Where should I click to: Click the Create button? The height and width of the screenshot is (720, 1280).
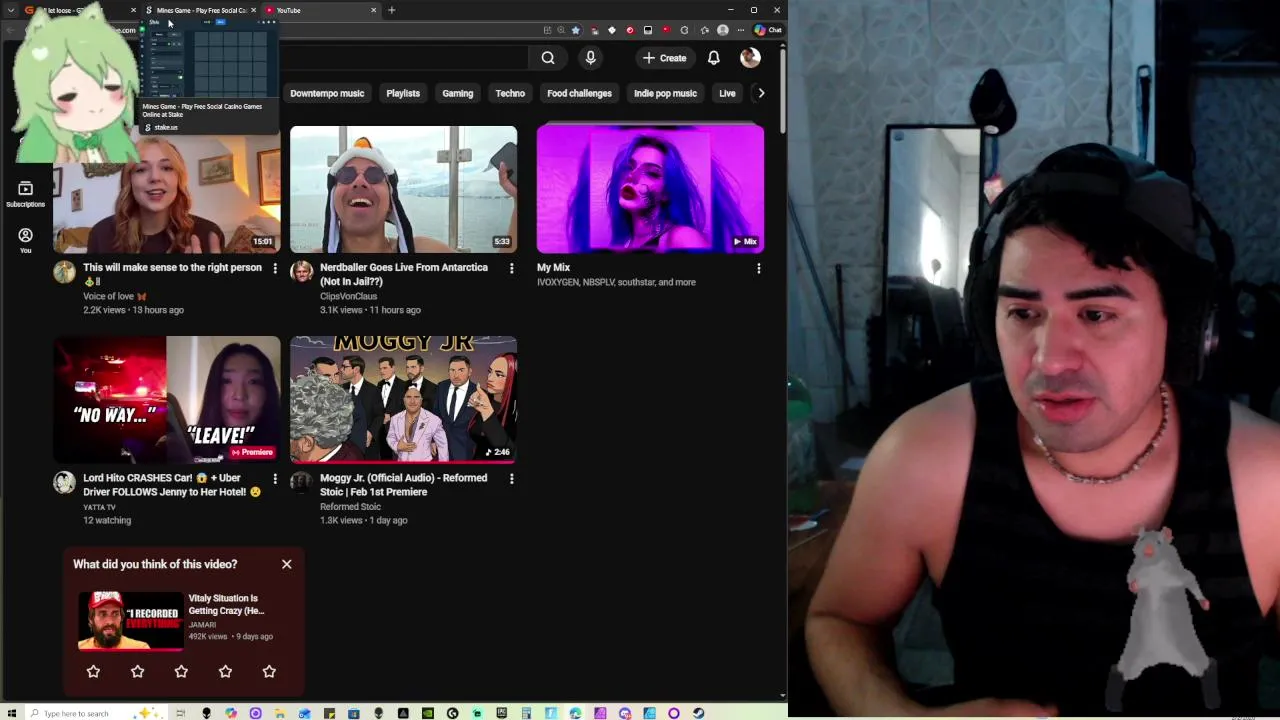[664, 58]
